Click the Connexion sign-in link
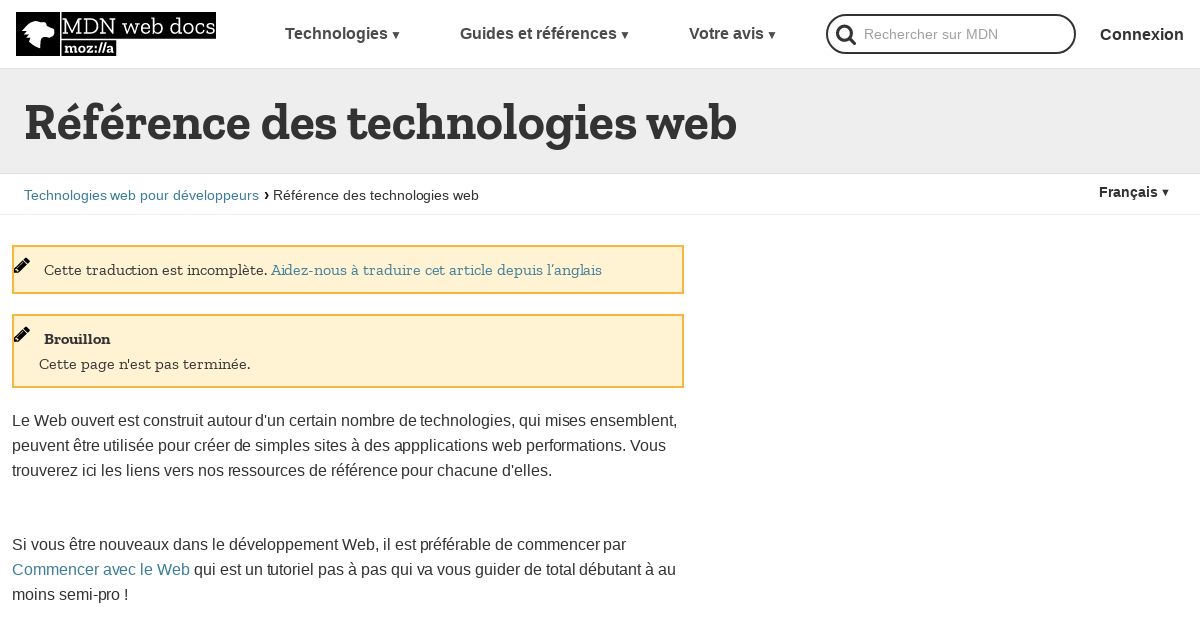Image resolution: width=1200 pixels, height=630 pixels. coord(1142,34)
